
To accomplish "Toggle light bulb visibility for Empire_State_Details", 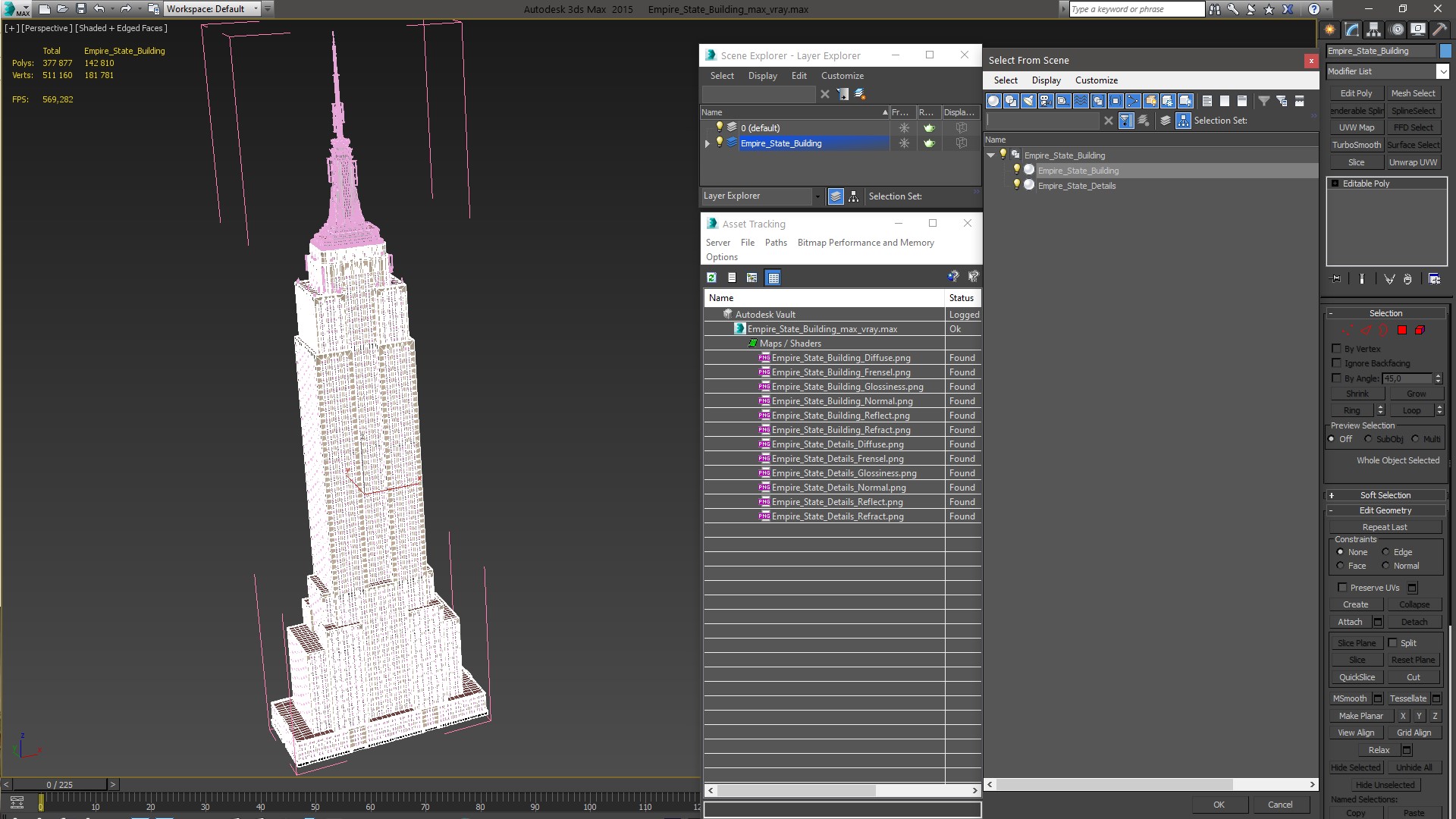I will [x=1017, y=185].
